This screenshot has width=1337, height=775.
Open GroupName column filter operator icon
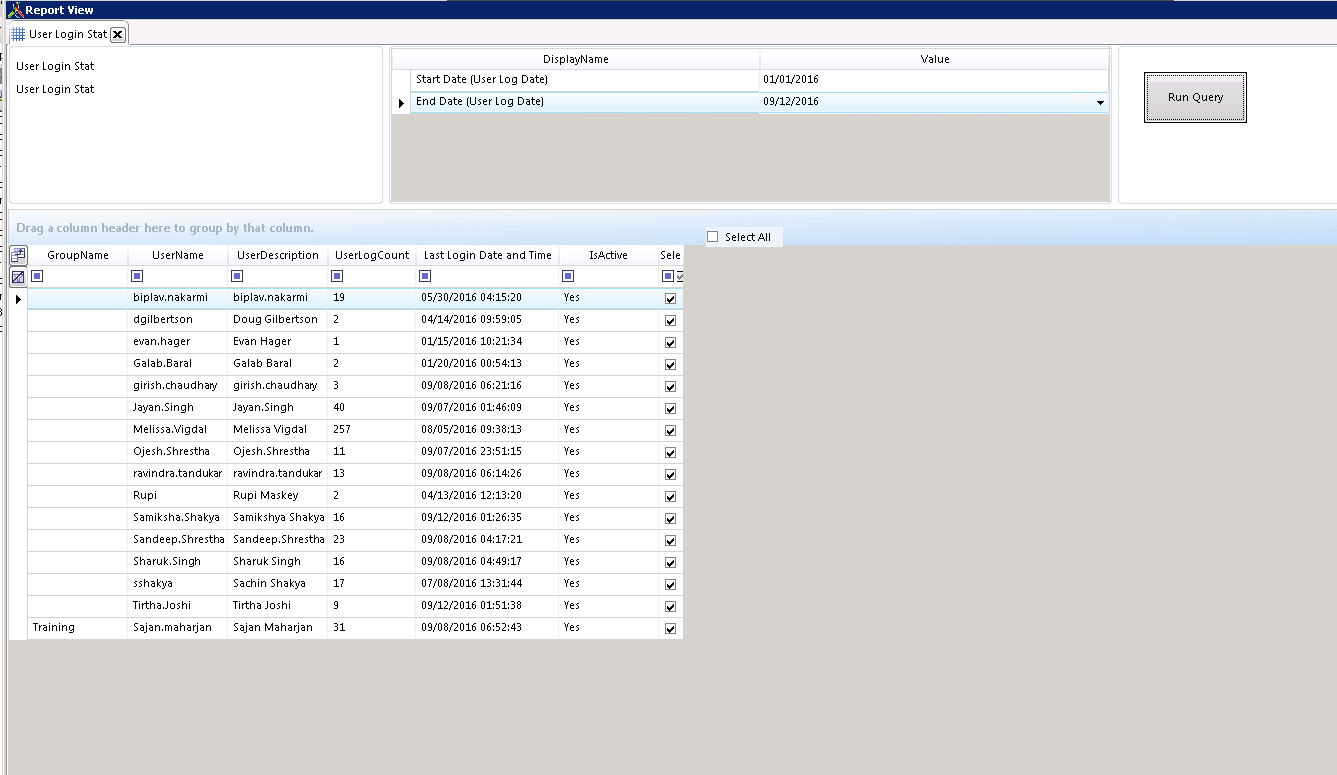coord(38,277)
